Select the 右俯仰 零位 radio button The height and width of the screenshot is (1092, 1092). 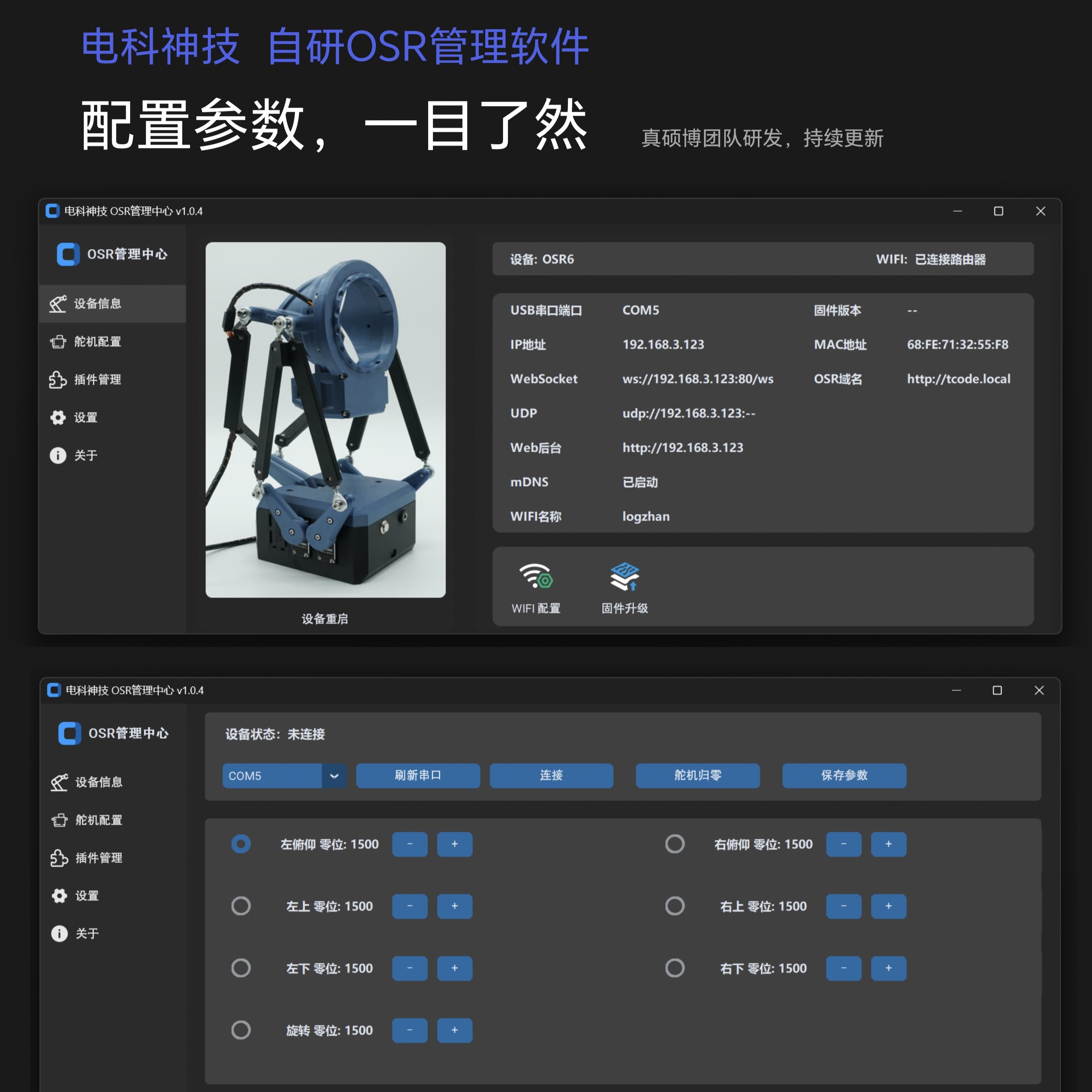point(675,844)
